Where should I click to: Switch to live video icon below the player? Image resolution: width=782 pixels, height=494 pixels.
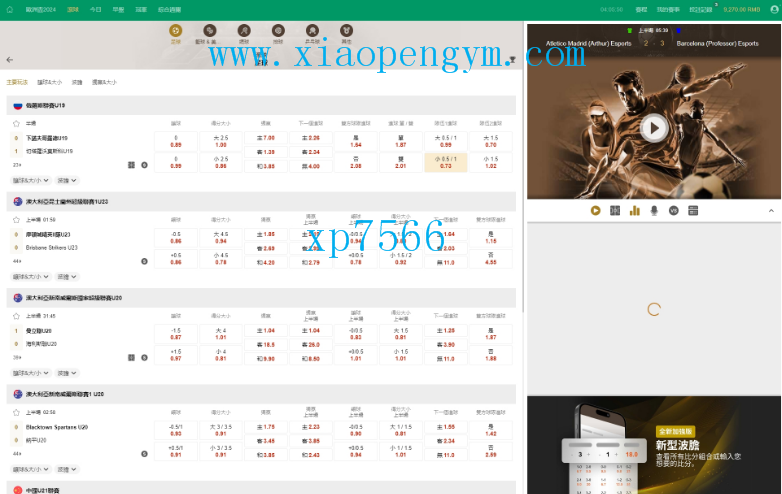[595, 211]
